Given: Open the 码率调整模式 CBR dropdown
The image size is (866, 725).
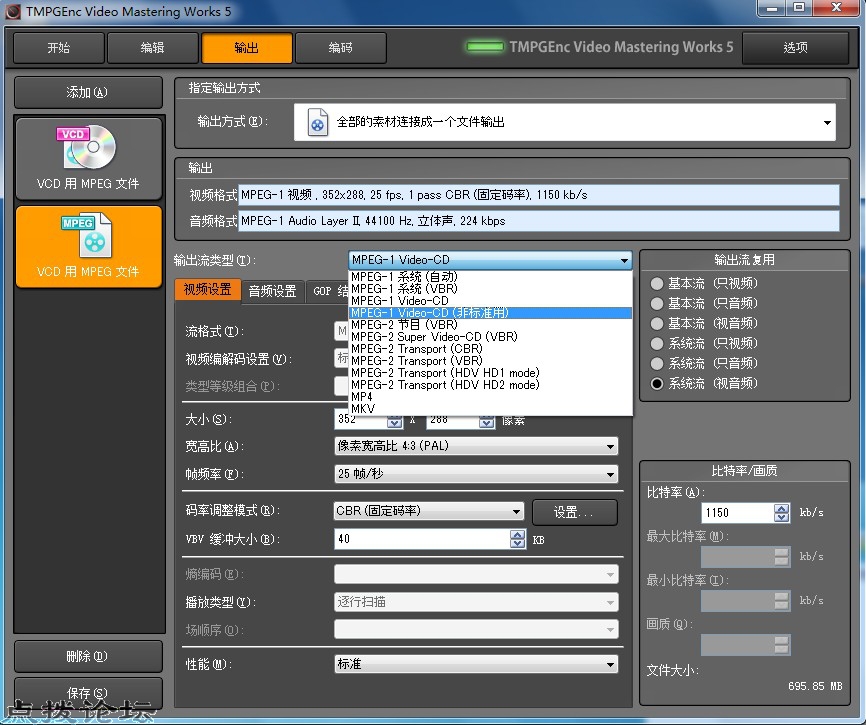Looking at the screenshot, I should (x=429, y=511).
